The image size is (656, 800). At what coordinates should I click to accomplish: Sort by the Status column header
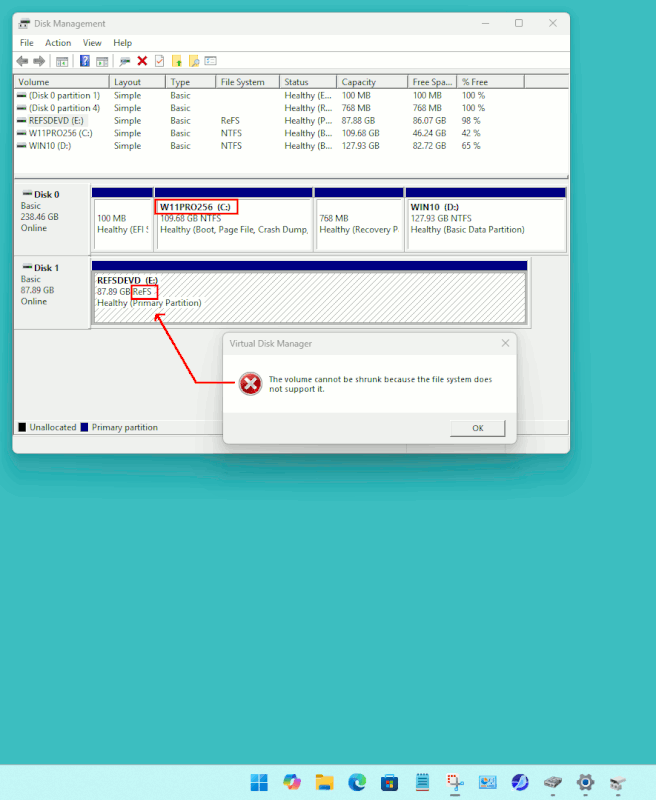click(308, 82)
